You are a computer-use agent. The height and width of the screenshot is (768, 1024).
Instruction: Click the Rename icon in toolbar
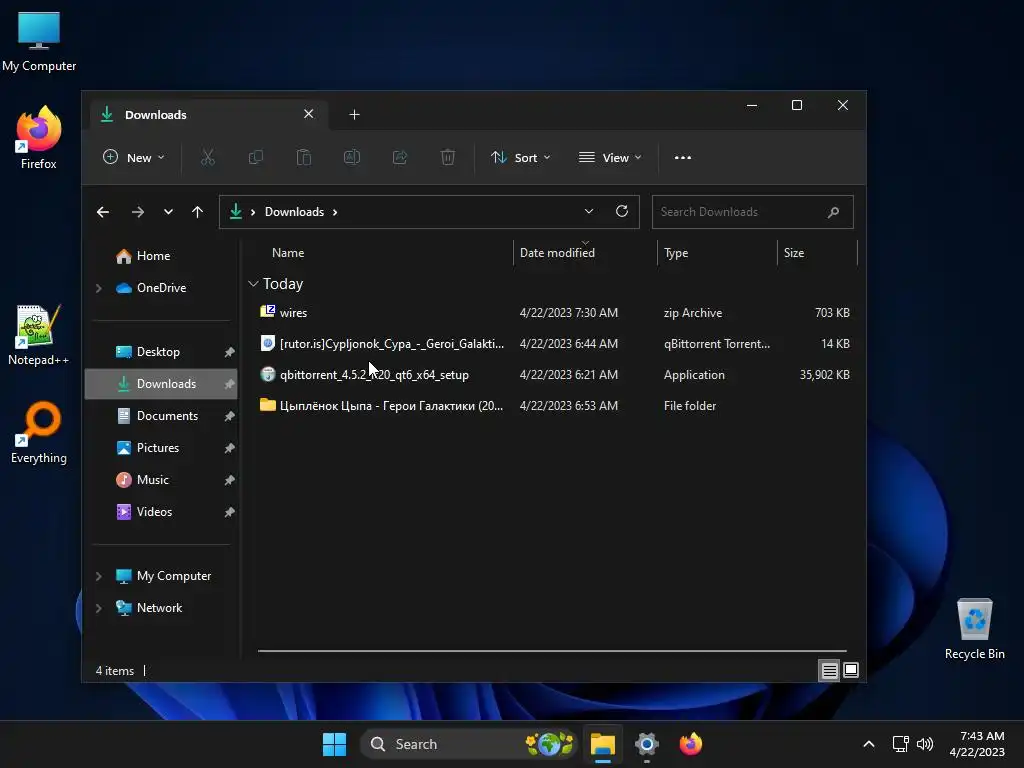pyautogui.click(x=352, y=157)
